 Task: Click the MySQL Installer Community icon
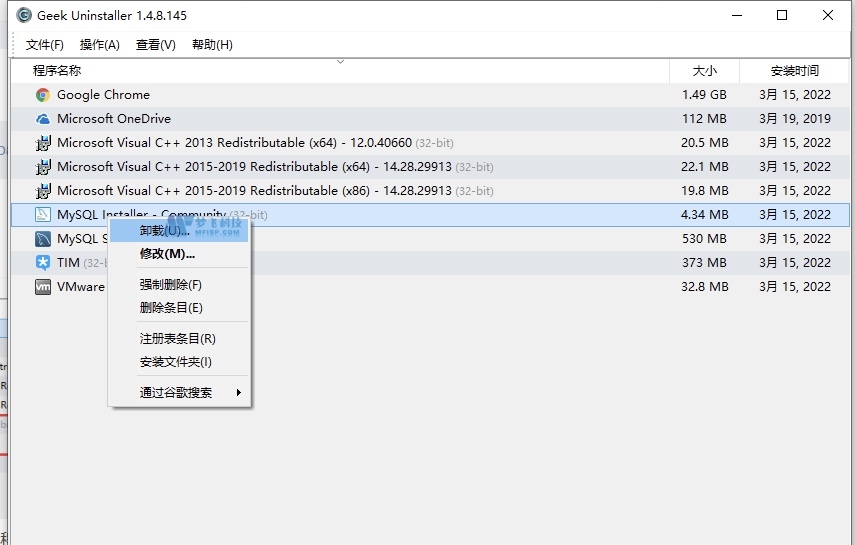(x=43, y=215)
